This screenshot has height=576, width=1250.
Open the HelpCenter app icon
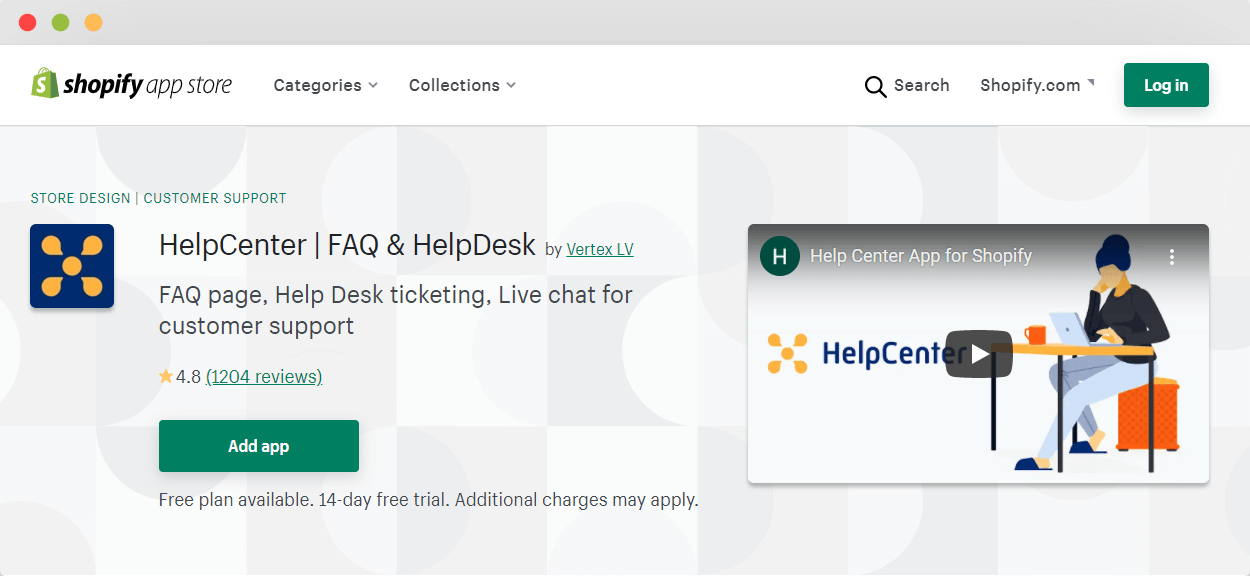[72, 266]
